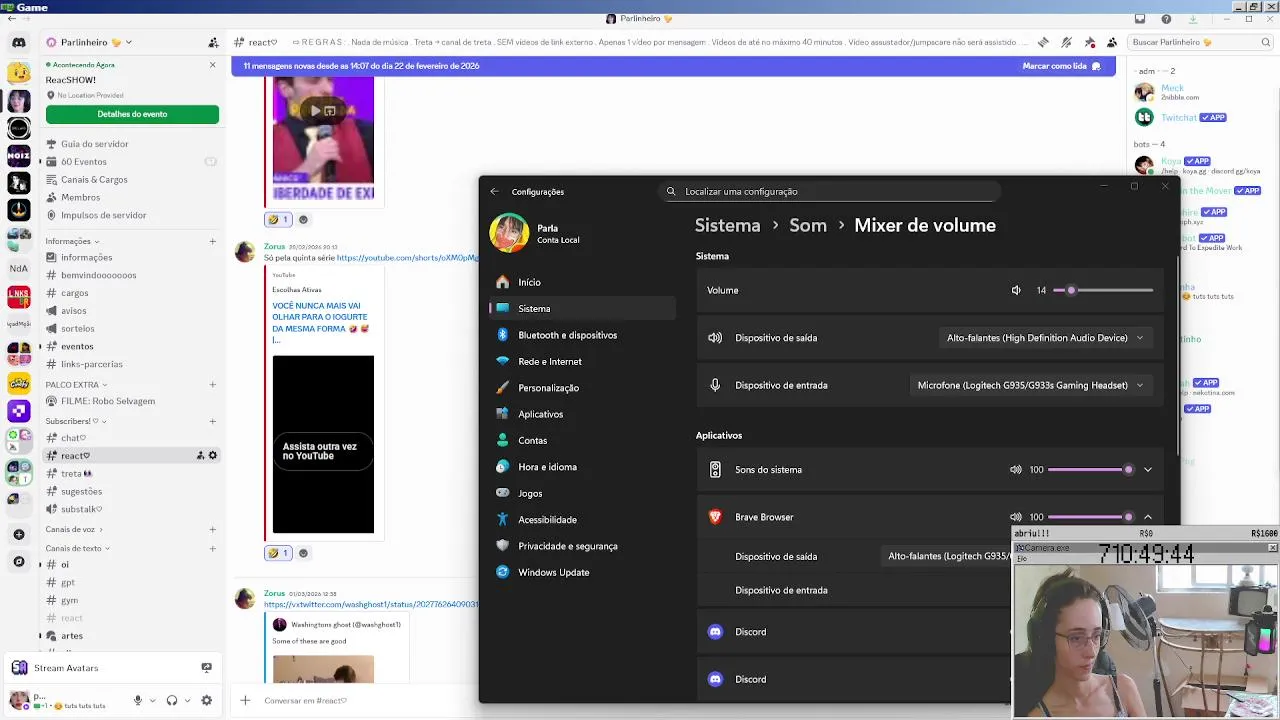Open the vxtwitter washghost1 link

point(371,605)
